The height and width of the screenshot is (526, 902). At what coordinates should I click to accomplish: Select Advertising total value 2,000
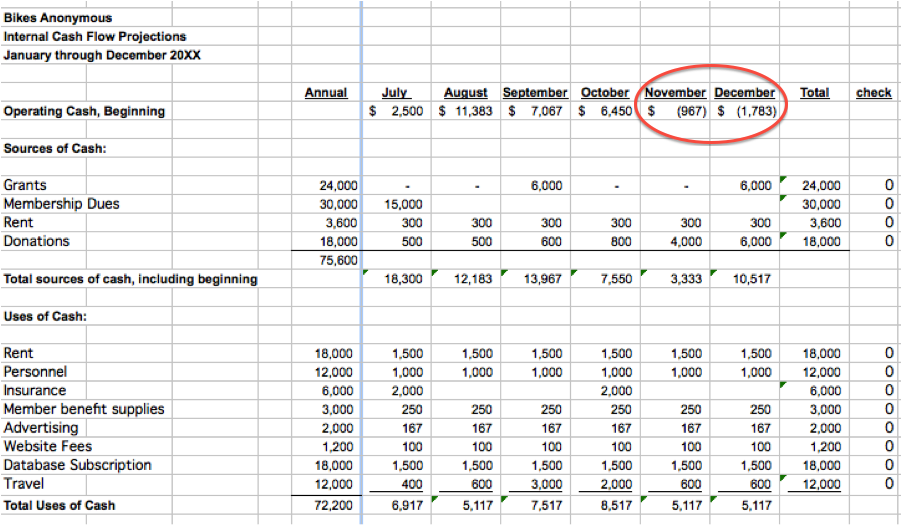[824, 429]
